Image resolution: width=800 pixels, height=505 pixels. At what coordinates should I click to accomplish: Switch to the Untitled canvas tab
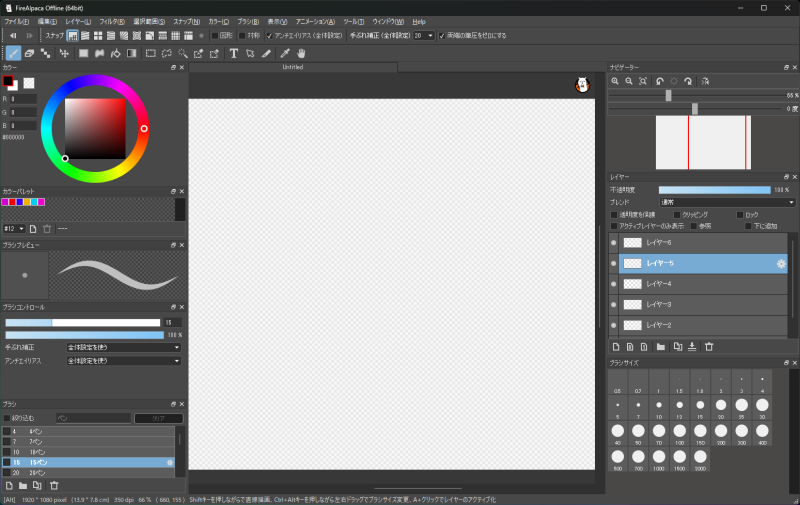[x=293, y=67]
